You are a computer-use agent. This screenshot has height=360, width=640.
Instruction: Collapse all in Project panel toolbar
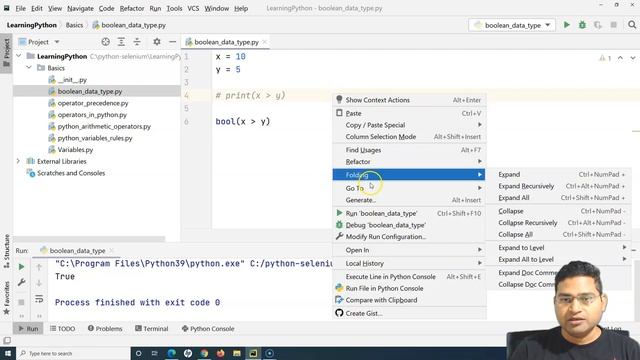point(137,42)
